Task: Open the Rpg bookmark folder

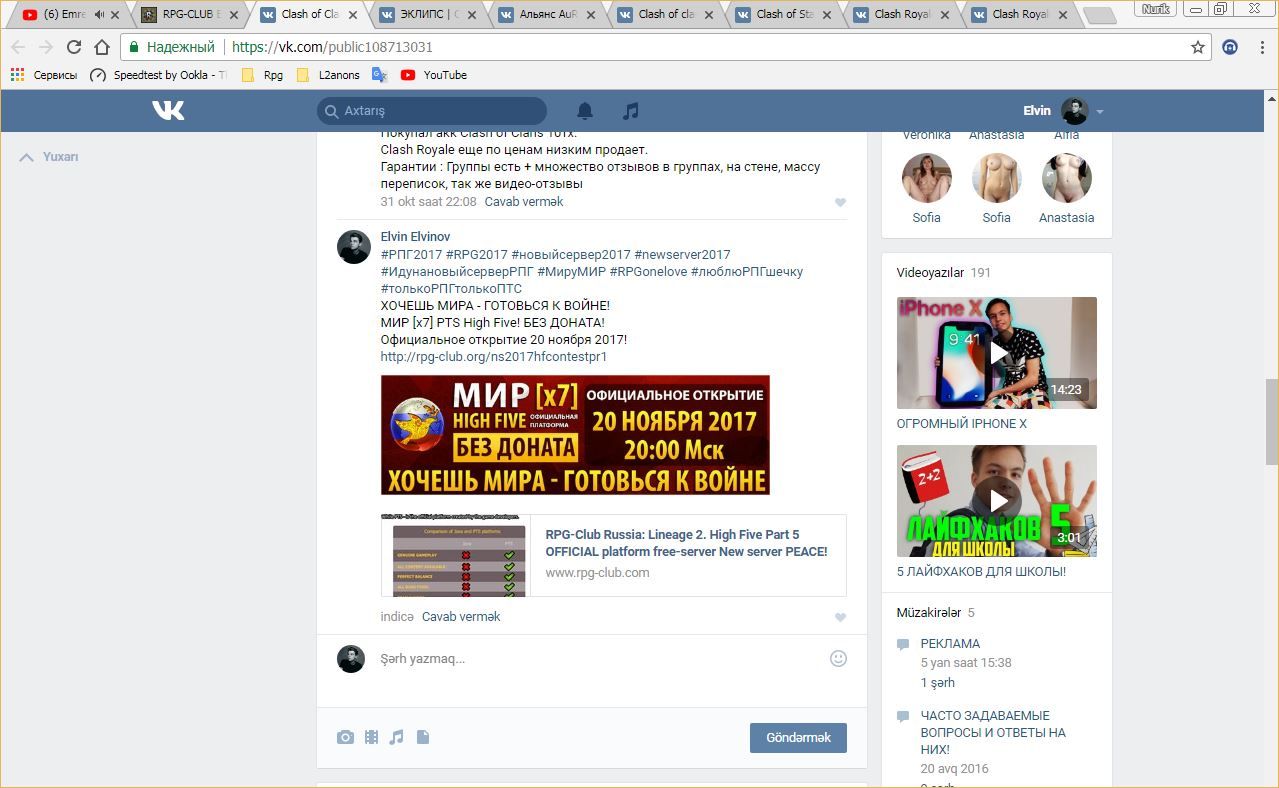Action: pos(262,75)
